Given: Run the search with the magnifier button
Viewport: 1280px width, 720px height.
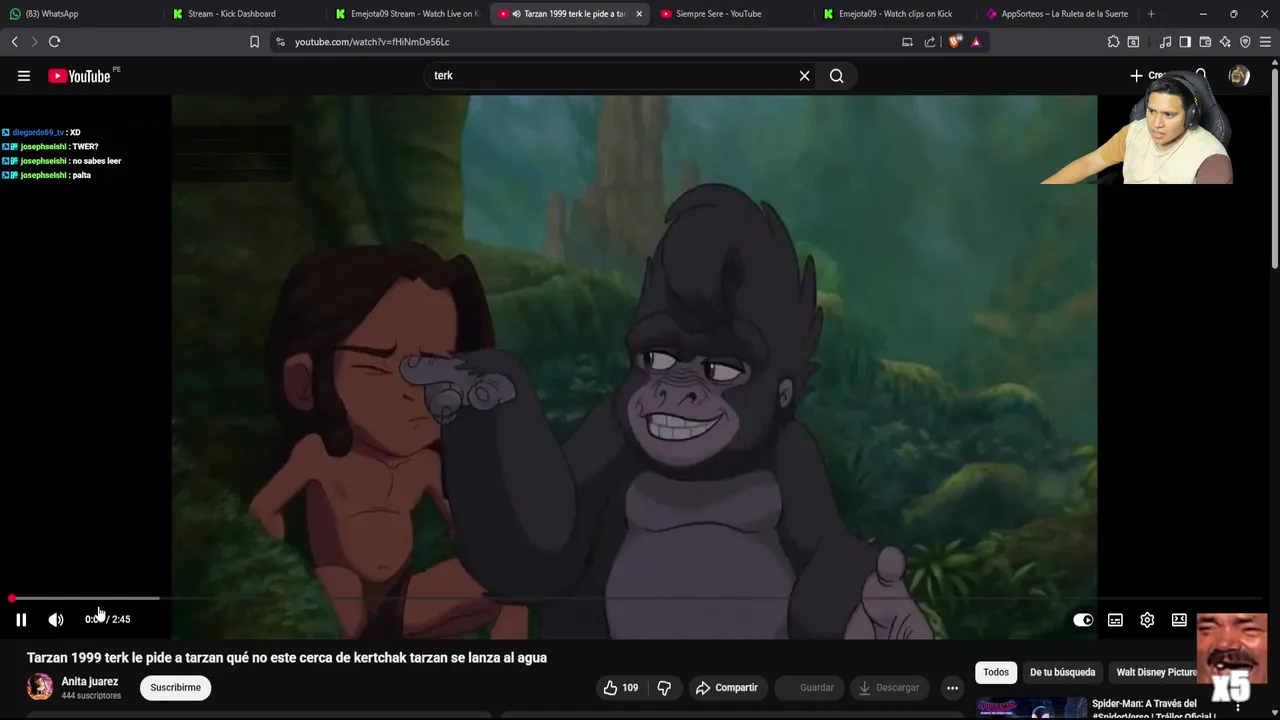Looking at the screenshot, I should coord(837,76).
